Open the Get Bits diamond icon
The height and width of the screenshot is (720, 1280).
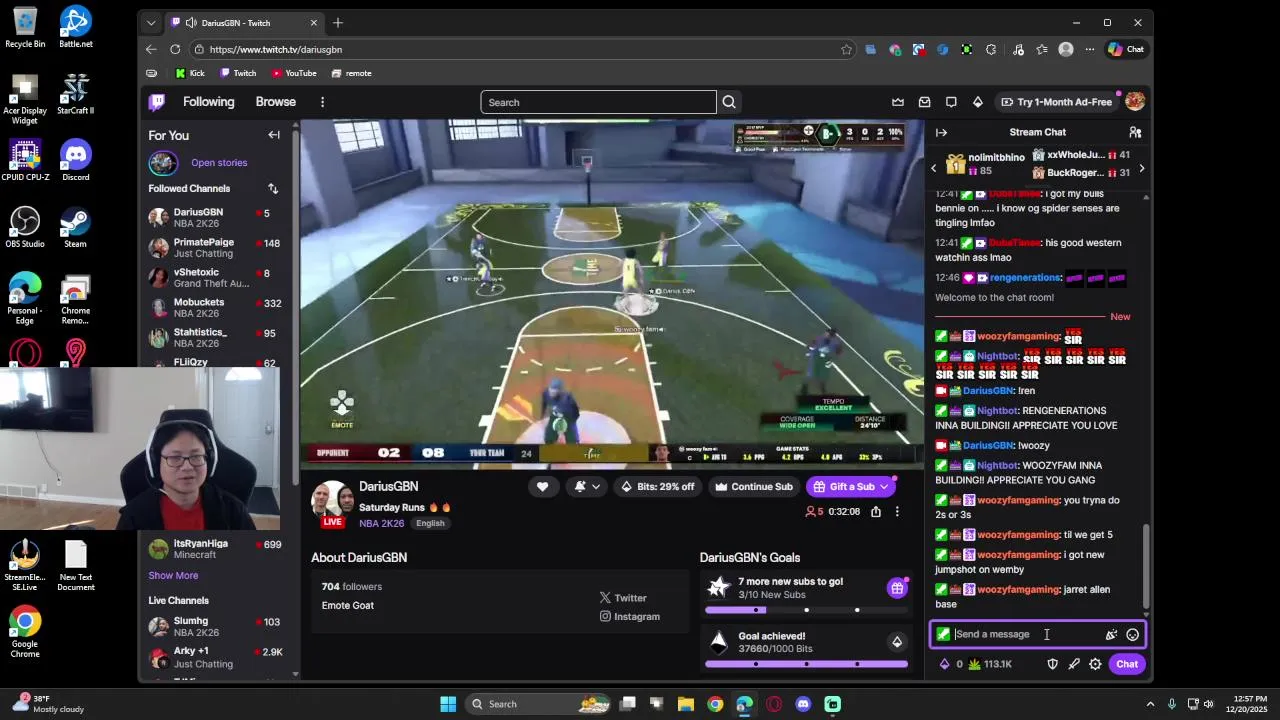coord(978,102)
